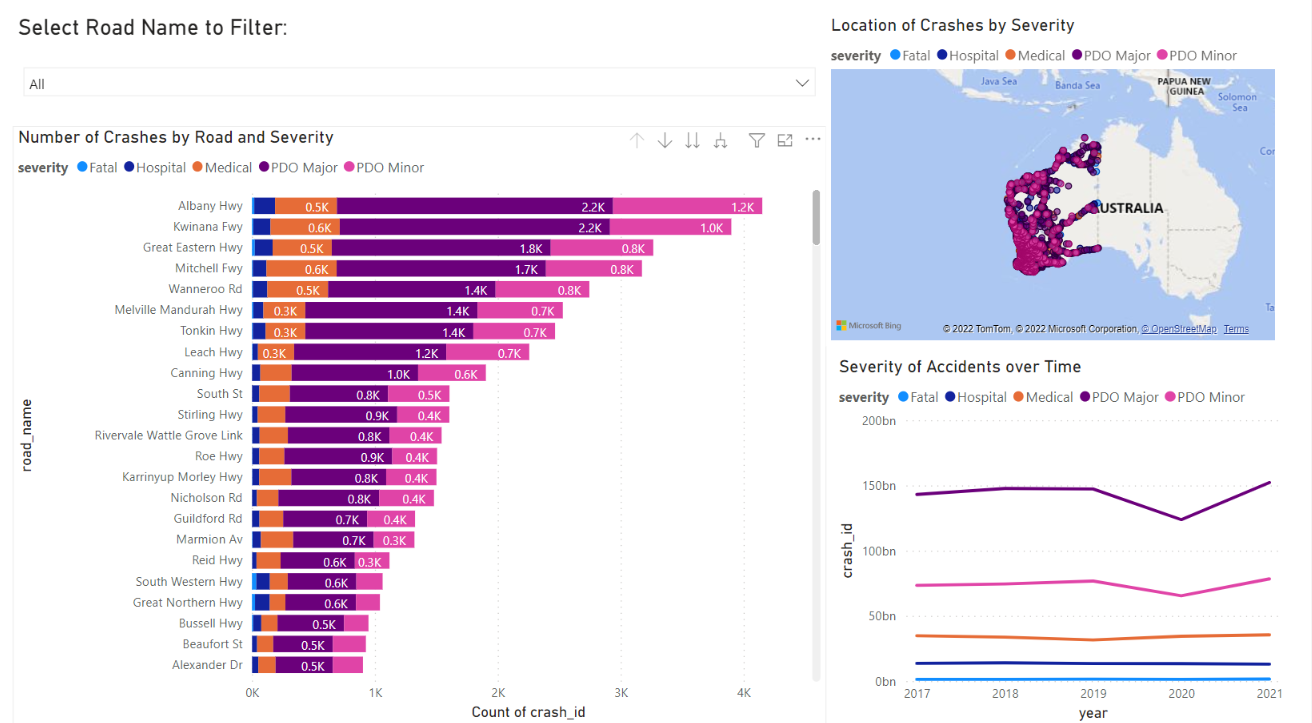The height and width of the screenshot is (723, 1312).
Task: Open focus mode for the bar chart
Action: 785,140
